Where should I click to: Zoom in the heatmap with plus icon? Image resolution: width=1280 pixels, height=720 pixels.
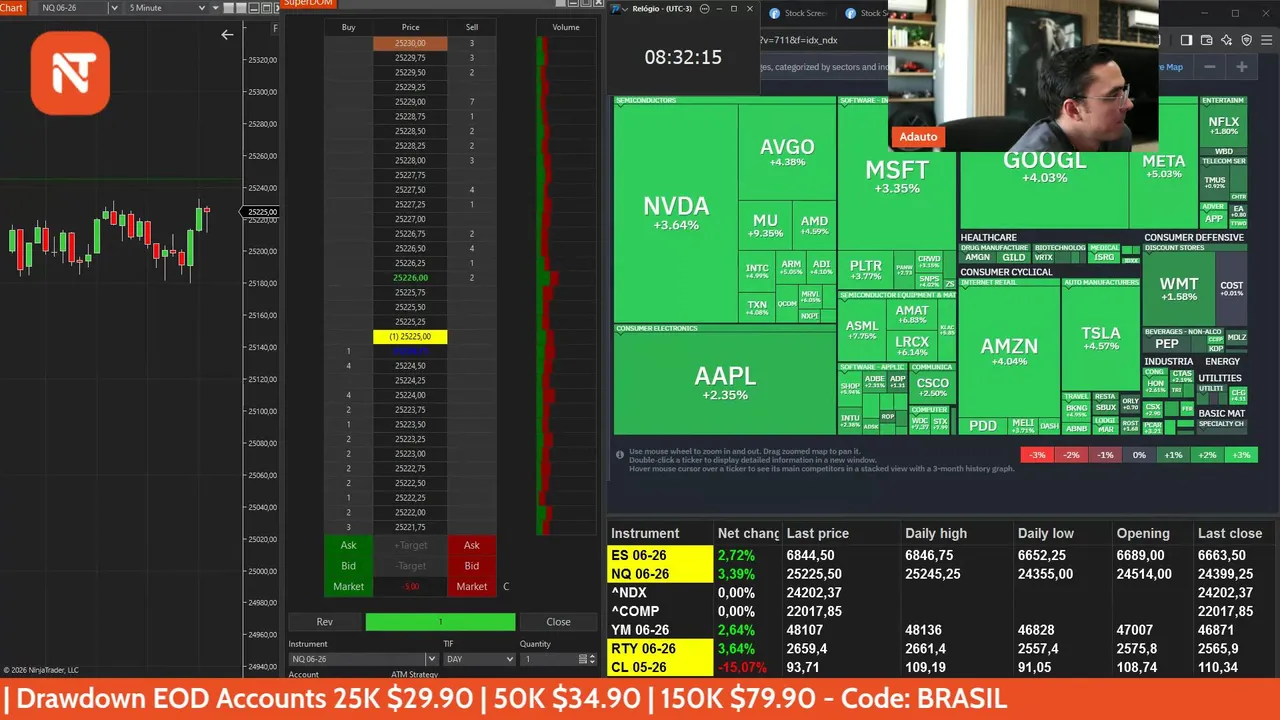pyautogui.click(x=1242, y=67)
